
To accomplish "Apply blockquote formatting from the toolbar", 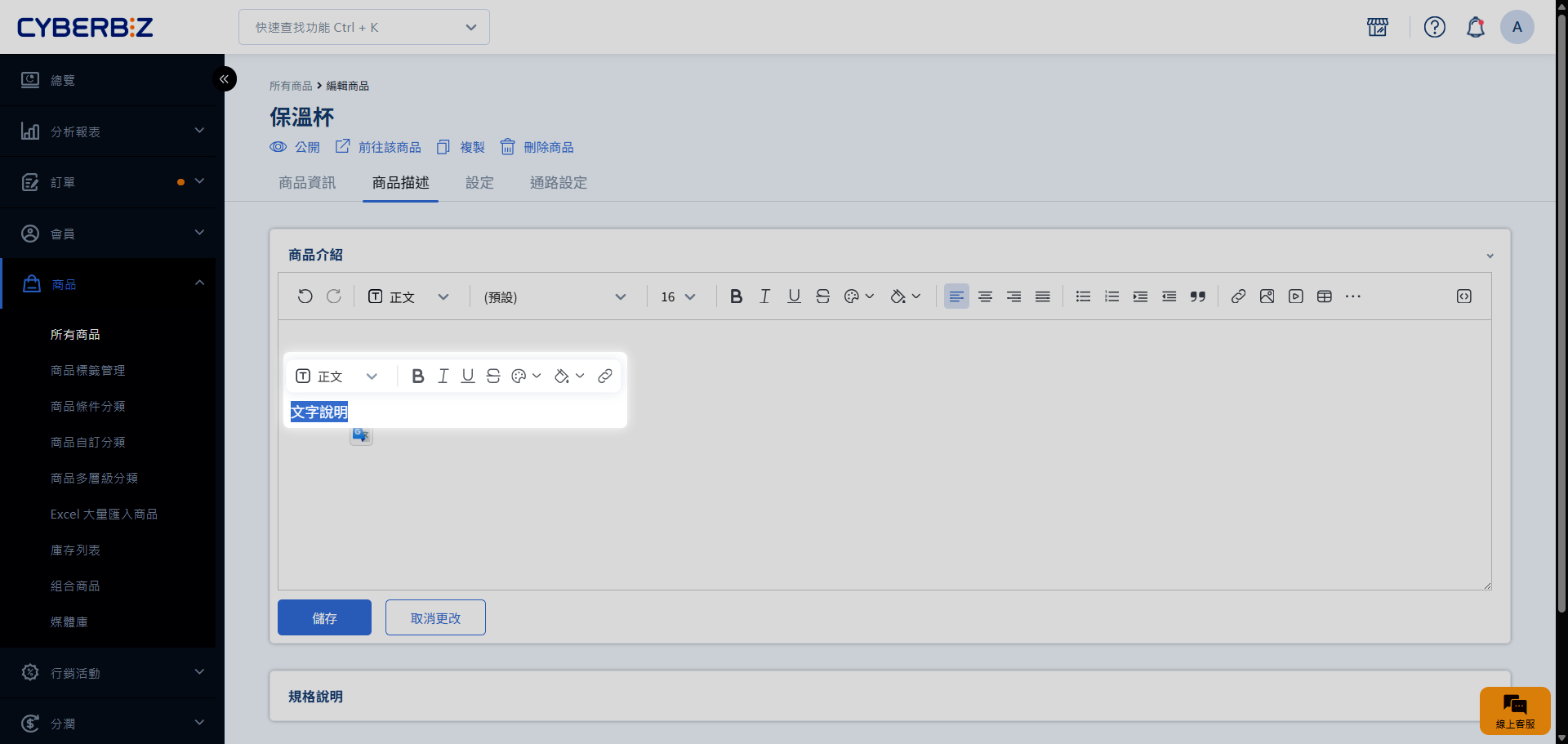I will (x=1197, y=296).
